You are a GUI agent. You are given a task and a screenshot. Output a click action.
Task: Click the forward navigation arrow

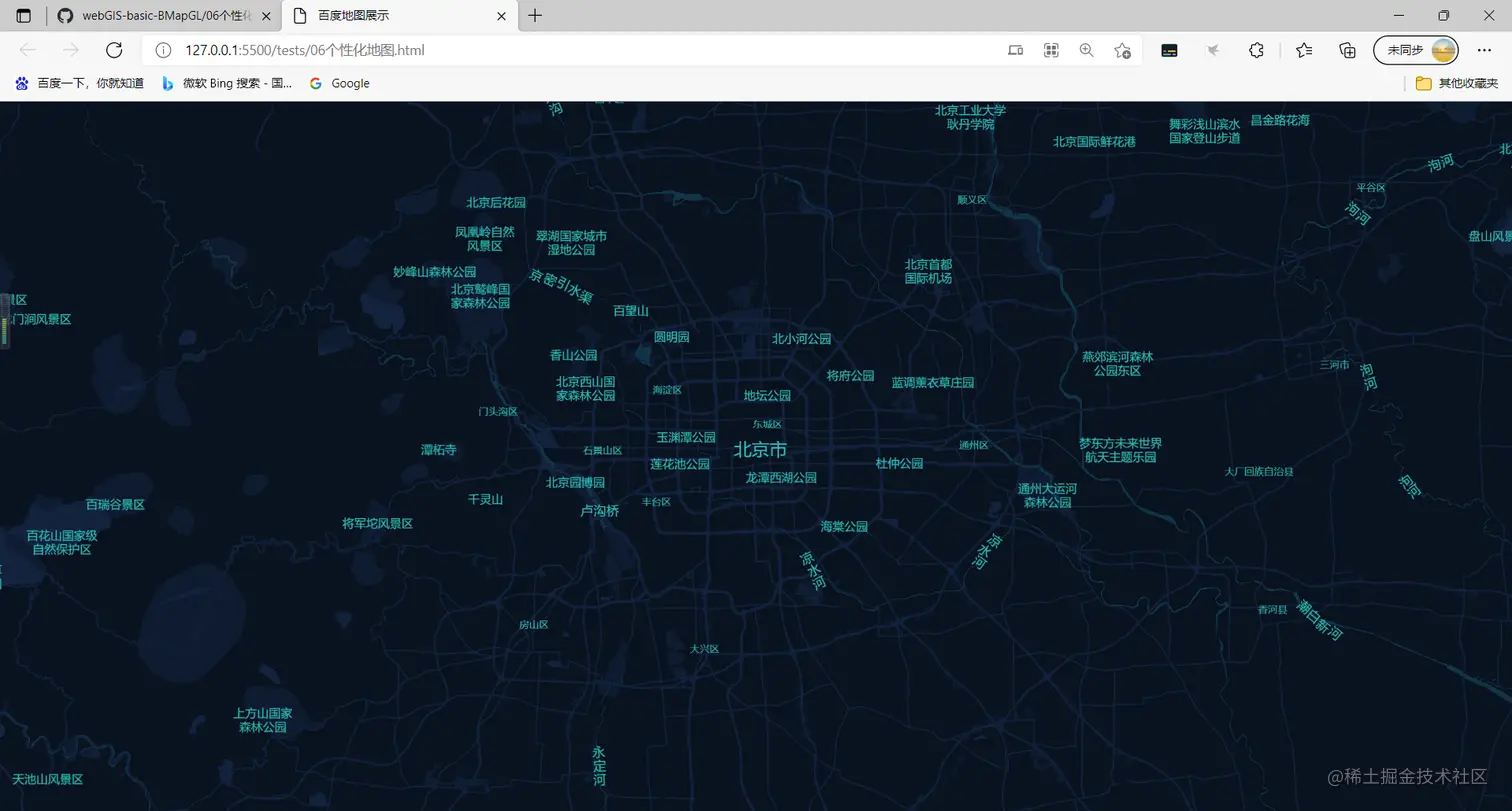70,50
